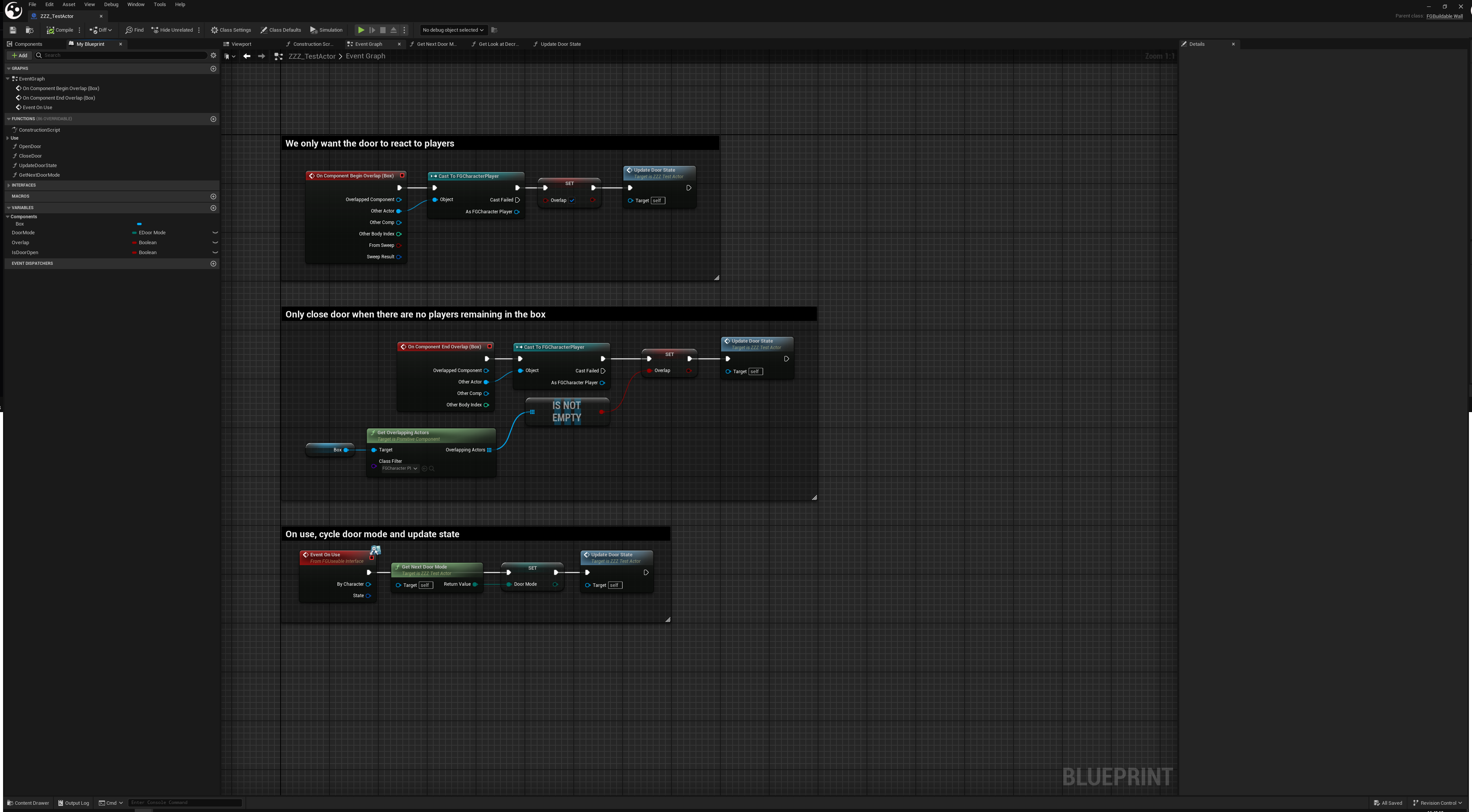Open the Tools menu
Viewport: 1472px width, 812px height.
[160, 5]
